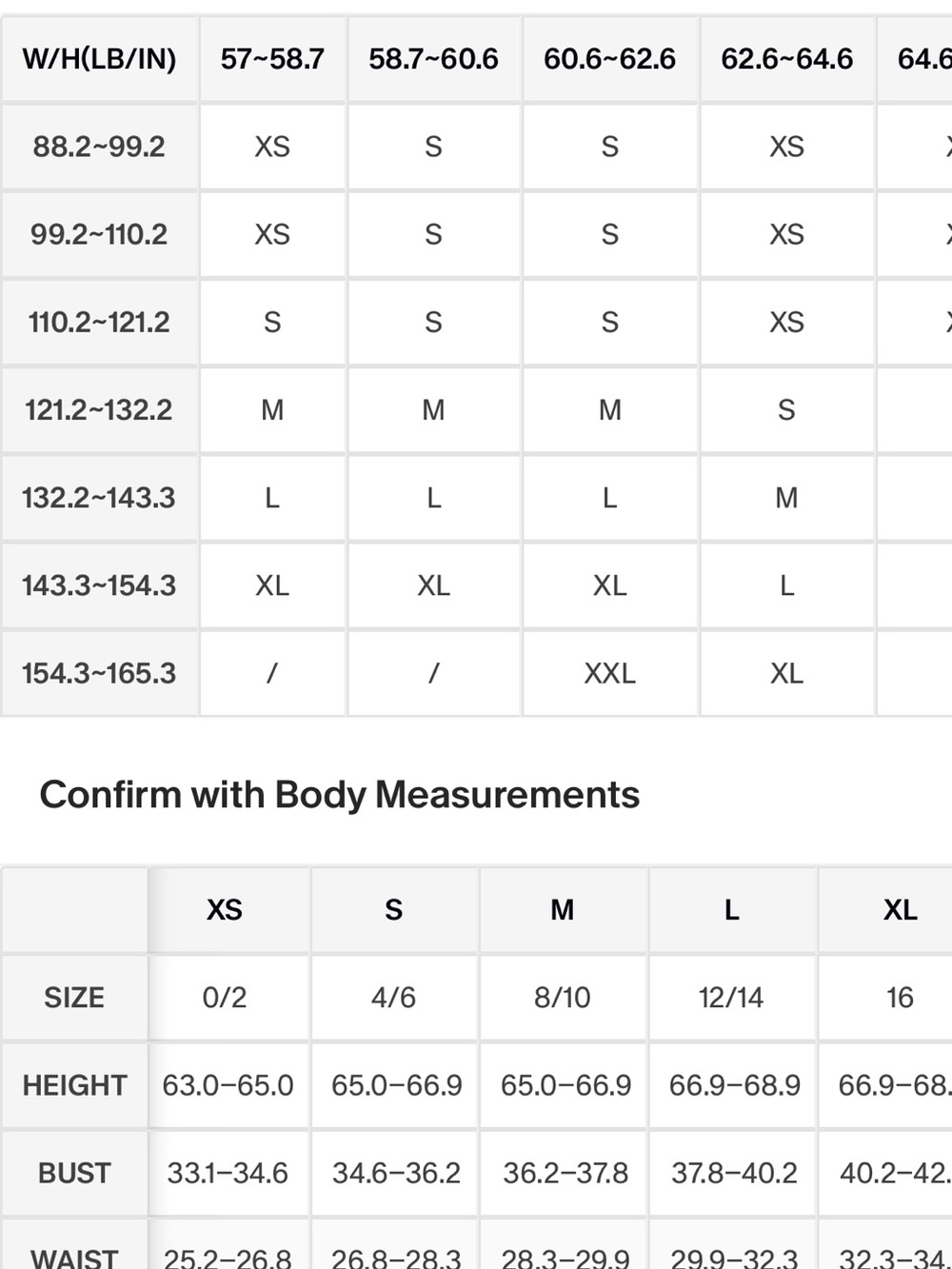
Task: Select the HEIGHT row label
Action: (x=74, y=1085)
